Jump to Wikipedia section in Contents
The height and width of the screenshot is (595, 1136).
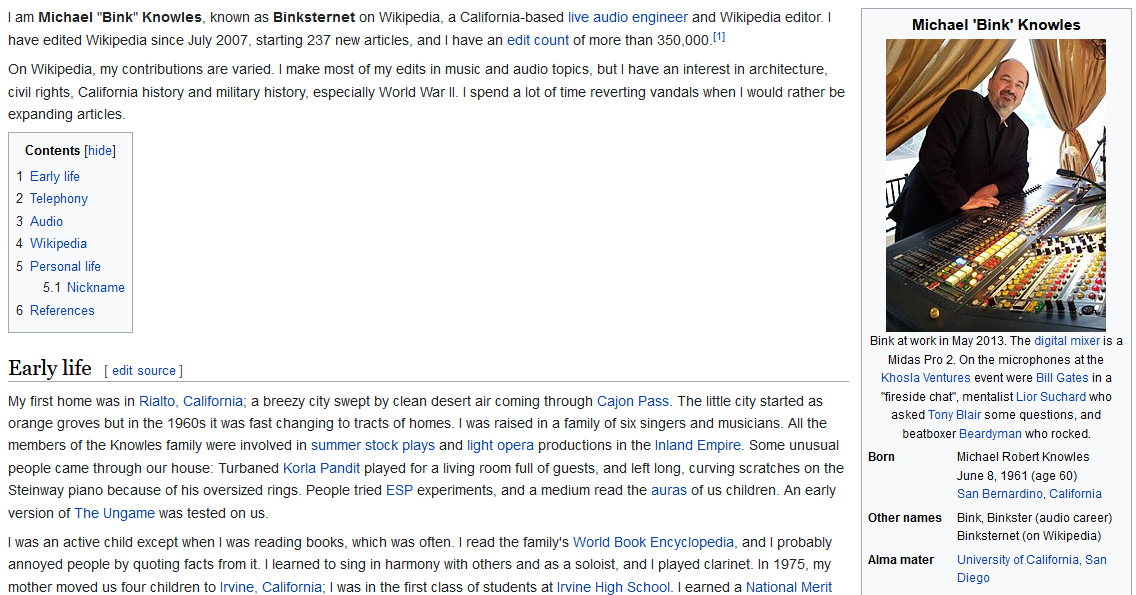(x=58, y=244)
